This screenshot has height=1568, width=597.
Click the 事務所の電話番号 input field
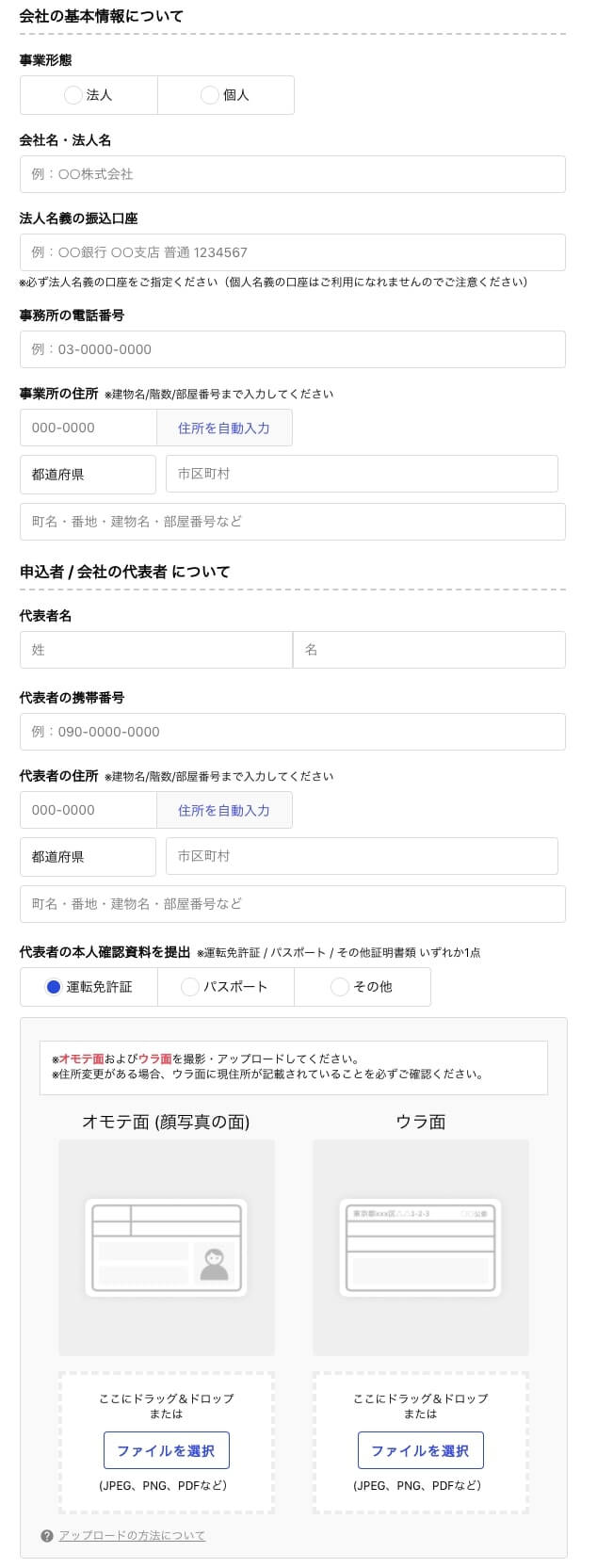click(293, 349)
